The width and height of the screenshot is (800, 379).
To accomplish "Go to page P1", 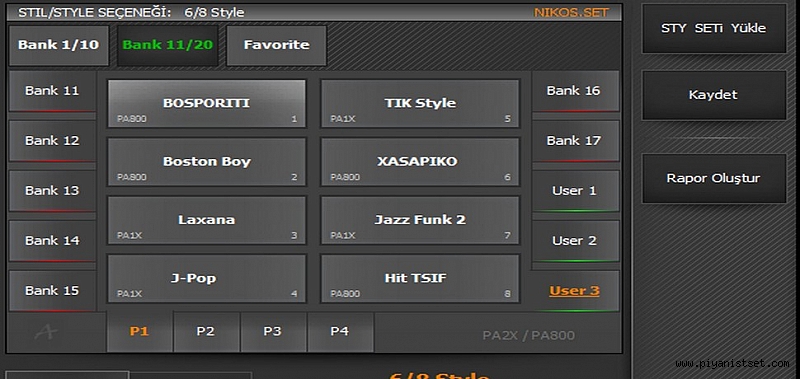I will [x=139, y=332].
